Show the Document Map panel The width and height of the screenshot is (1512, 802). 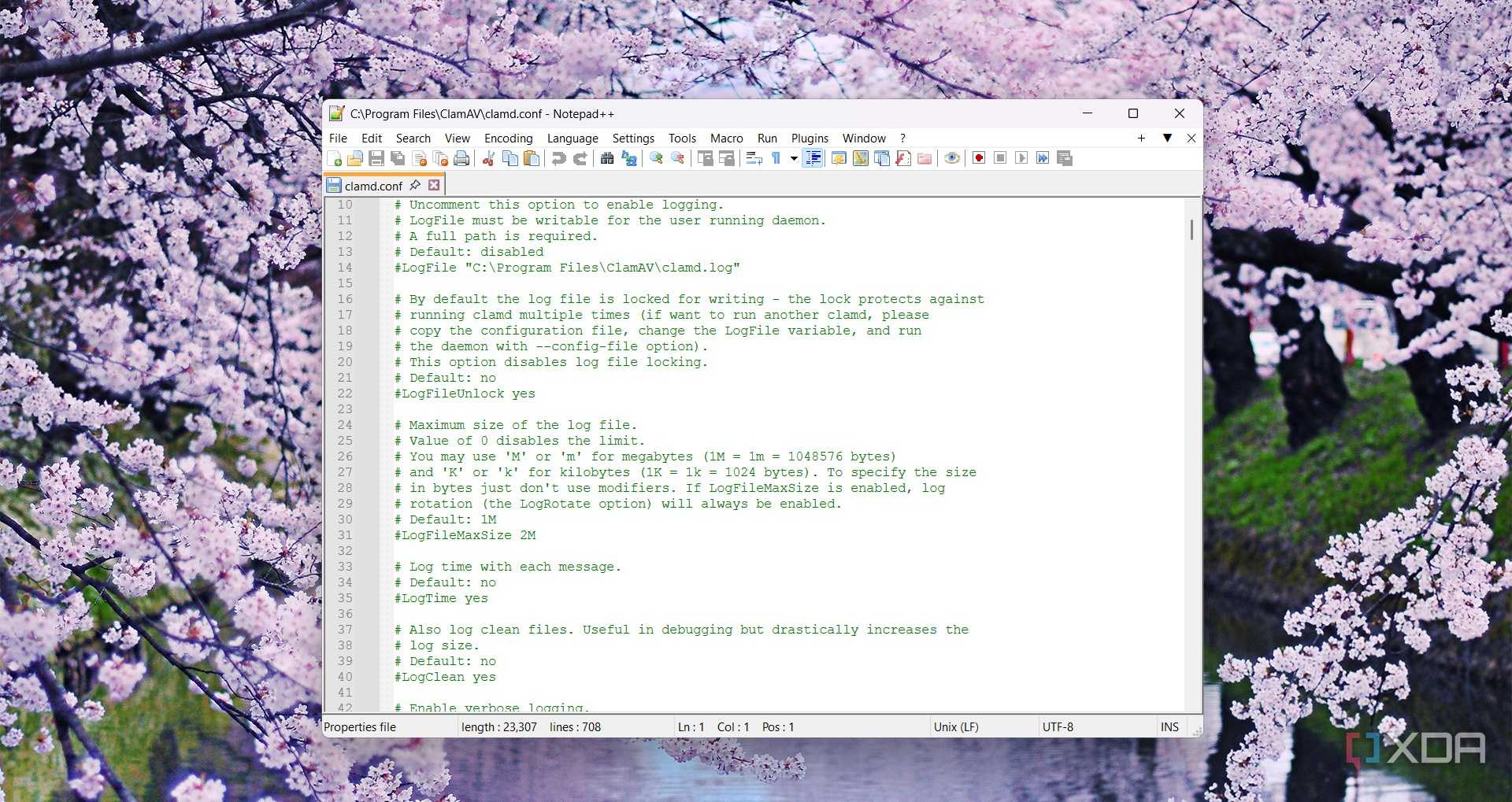point(861,159)
